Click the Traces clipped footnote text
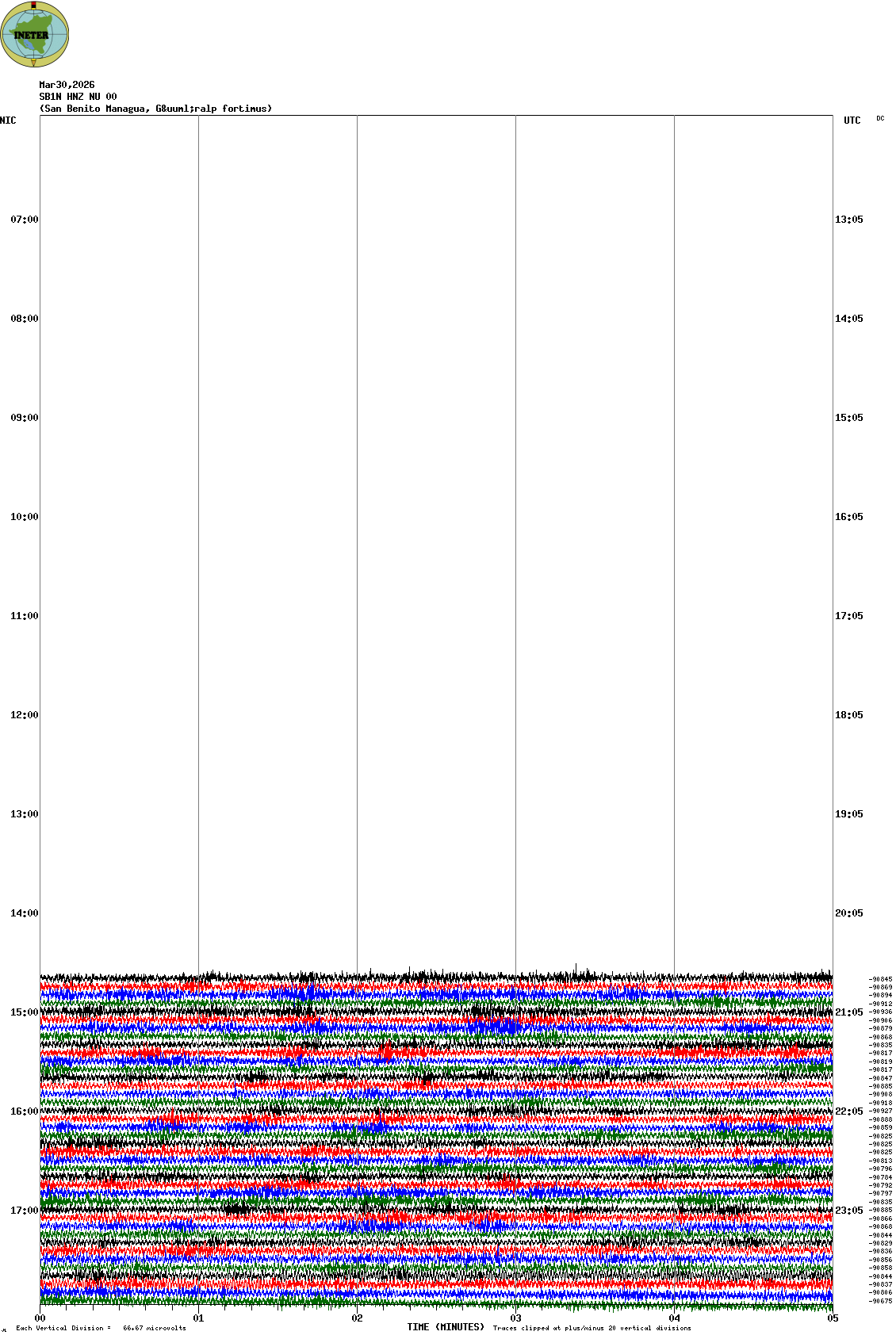The height and width of the screenshot is (1339, 896). tap(592, 1328)
